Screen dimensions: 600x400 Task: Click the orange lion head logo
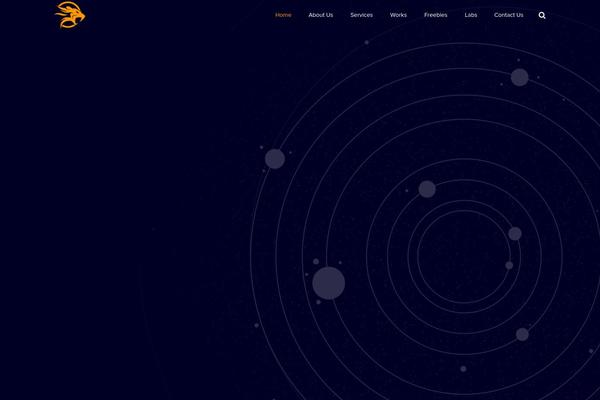(70, 15)
